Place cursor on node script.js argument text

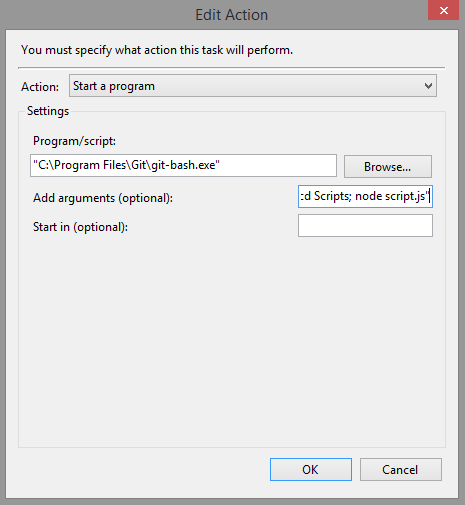point(390,196)
